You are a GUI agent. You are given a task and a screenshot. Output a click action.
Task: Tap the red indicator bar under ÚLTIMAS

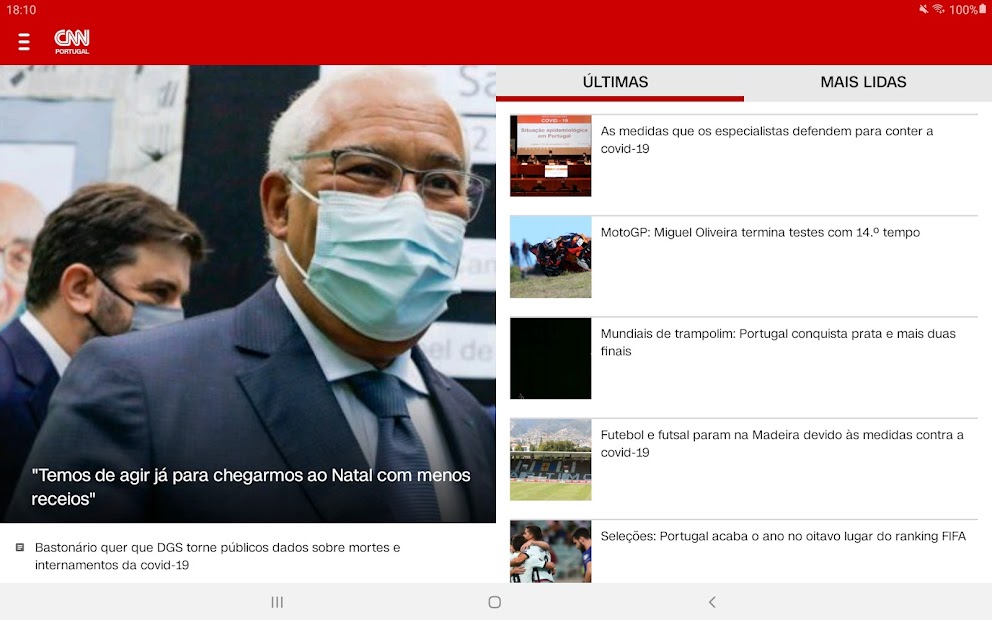[x=620, y=98]
